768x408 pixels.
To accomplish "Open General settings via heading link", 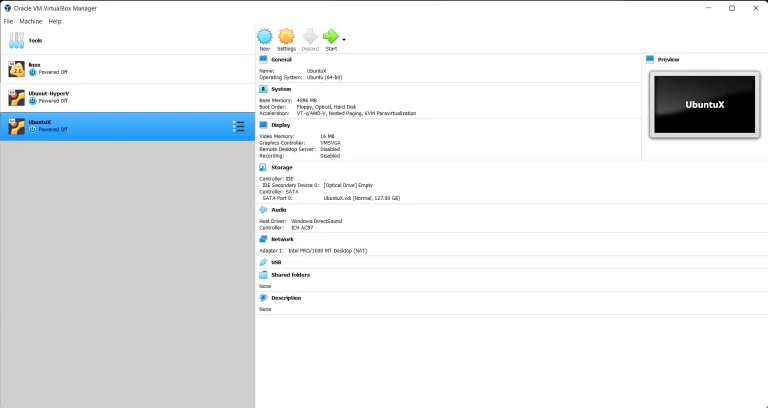I will click(281, 60).
